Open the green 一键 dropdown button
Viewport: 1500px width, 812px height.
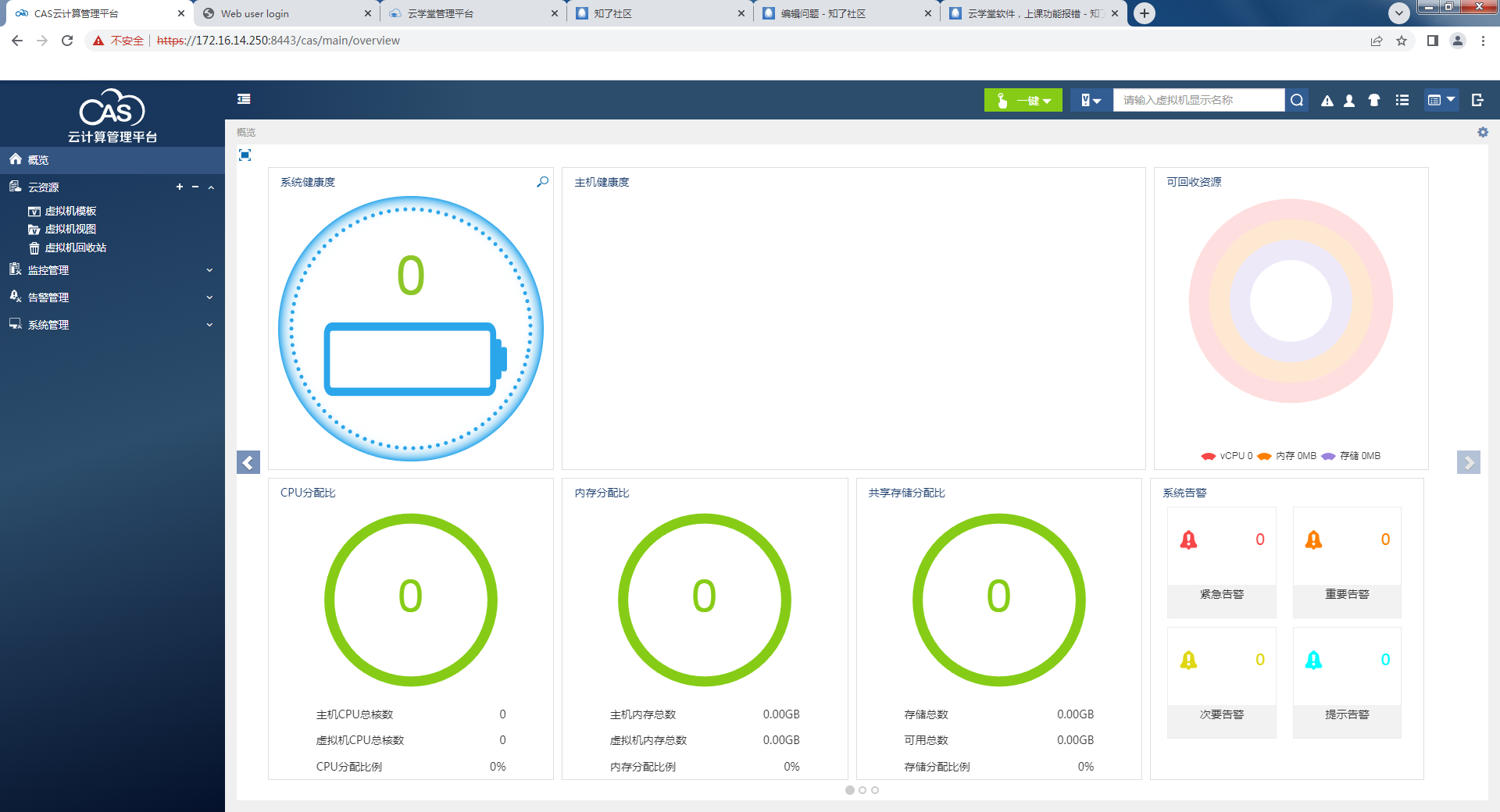point(1023,100)
